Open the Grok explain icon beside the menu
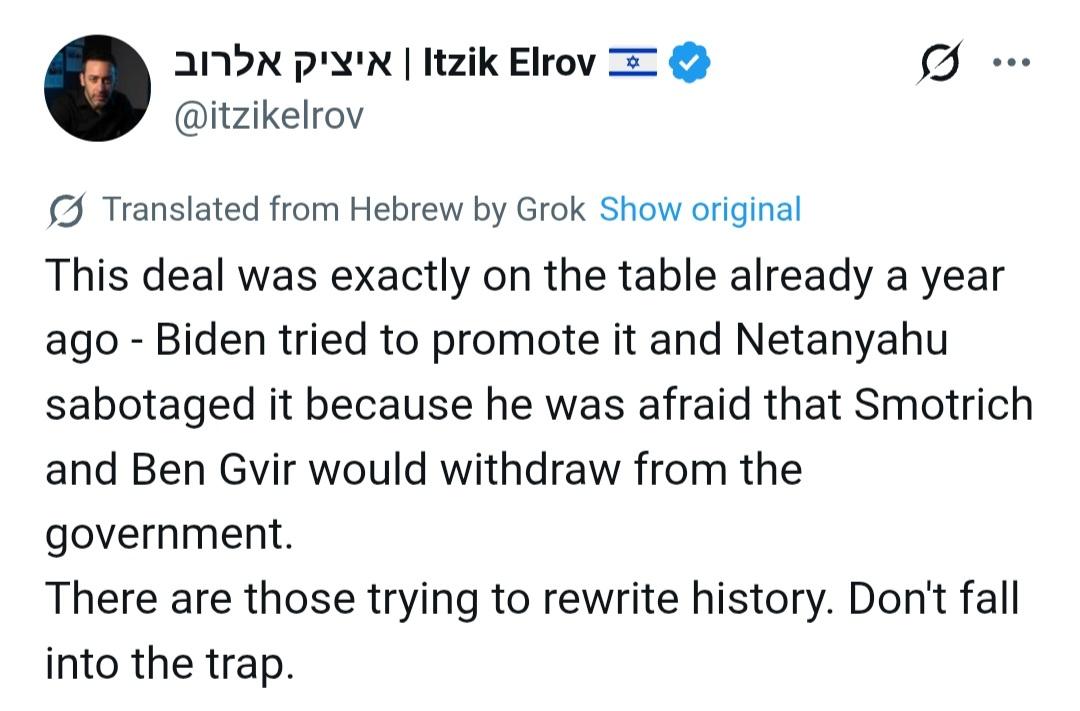The width and height of the screenshot is (1080, 711). point(939,63)
